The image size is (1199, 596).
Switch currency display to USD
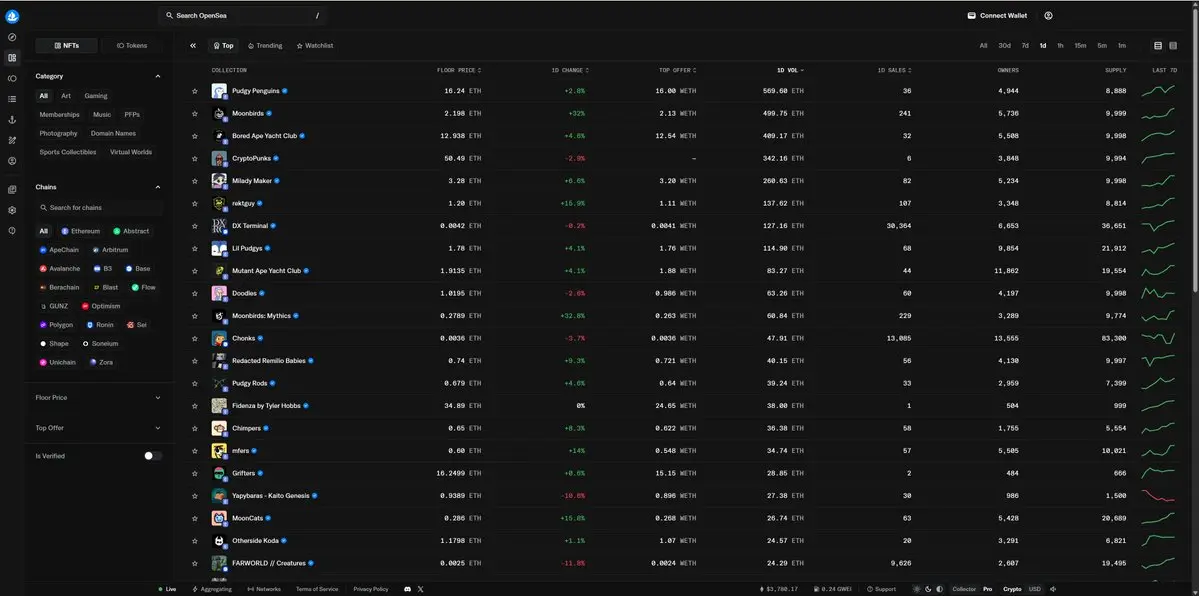(1035, 589)
